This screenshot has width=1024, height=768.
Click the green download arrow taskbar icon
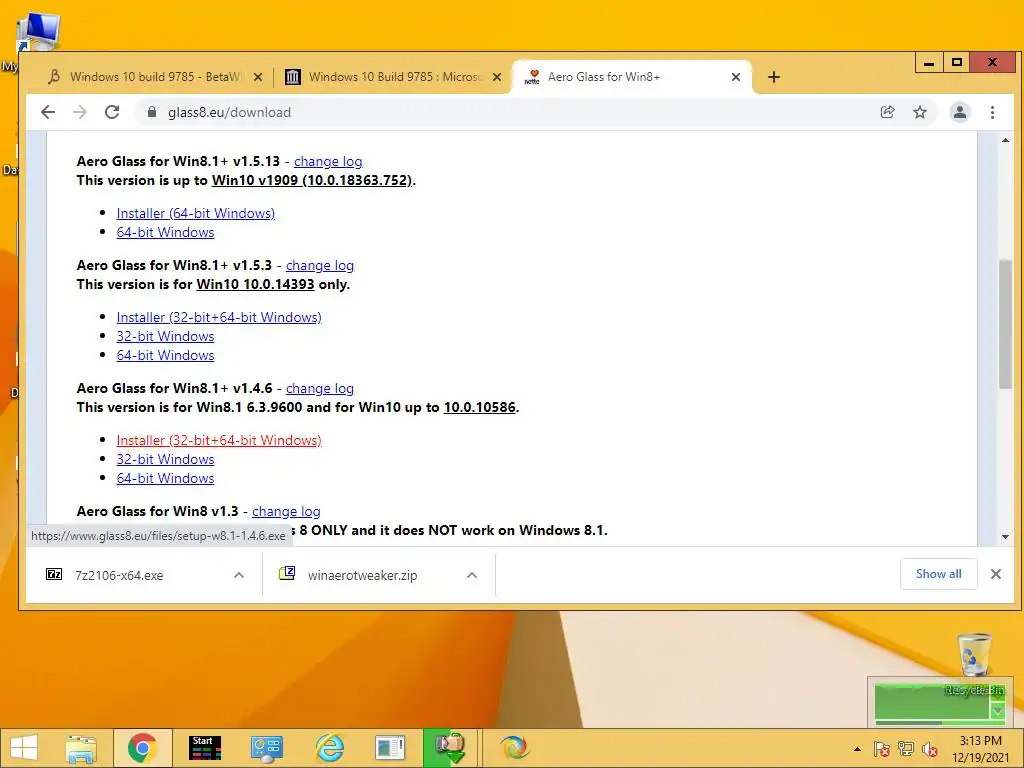(450, 748)
